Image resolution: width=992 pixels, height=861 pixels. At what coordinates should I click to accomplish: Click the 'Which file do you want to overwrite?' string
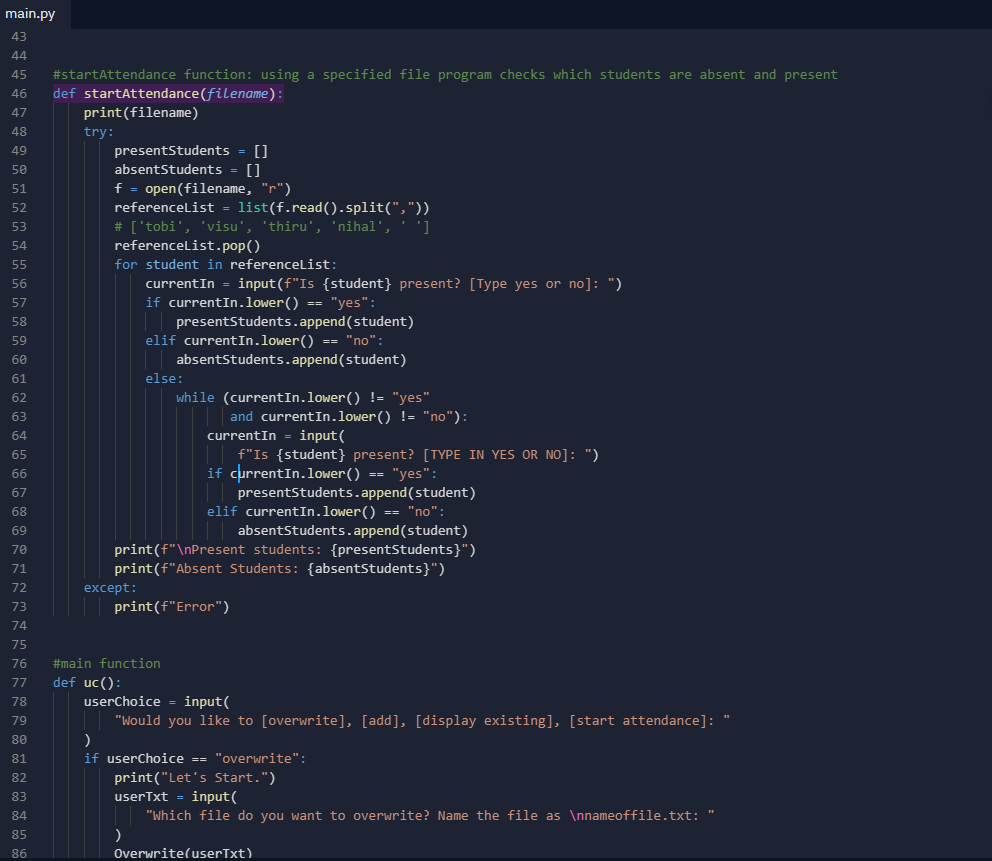[430, 815]
